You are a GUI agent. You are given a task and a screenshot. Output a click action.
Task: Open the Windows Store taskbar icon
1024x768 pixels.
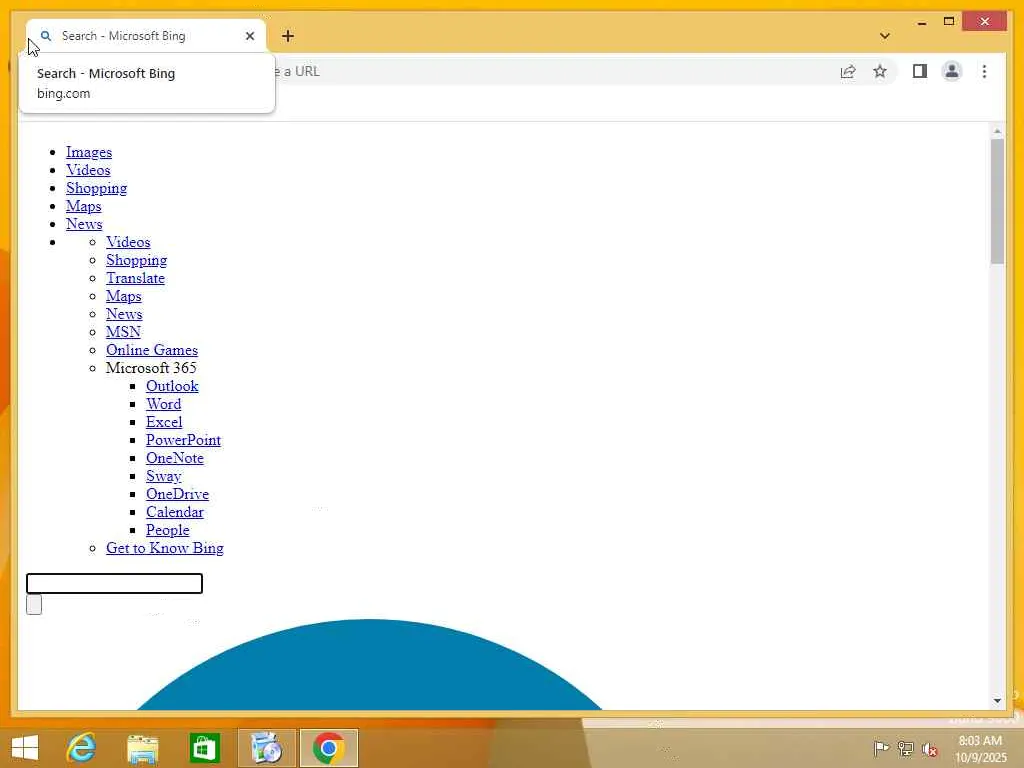204,748
